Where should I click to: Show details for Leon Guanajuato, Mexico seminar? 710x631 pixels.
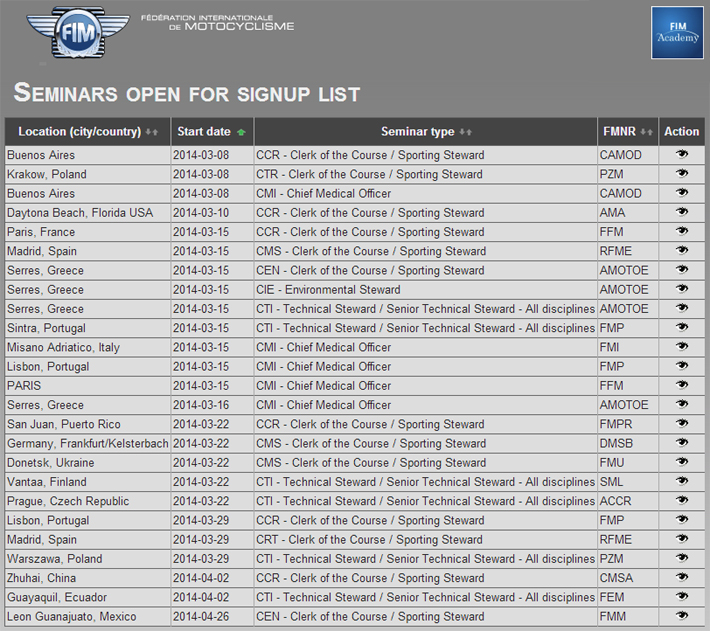click(x=682, y=616)
